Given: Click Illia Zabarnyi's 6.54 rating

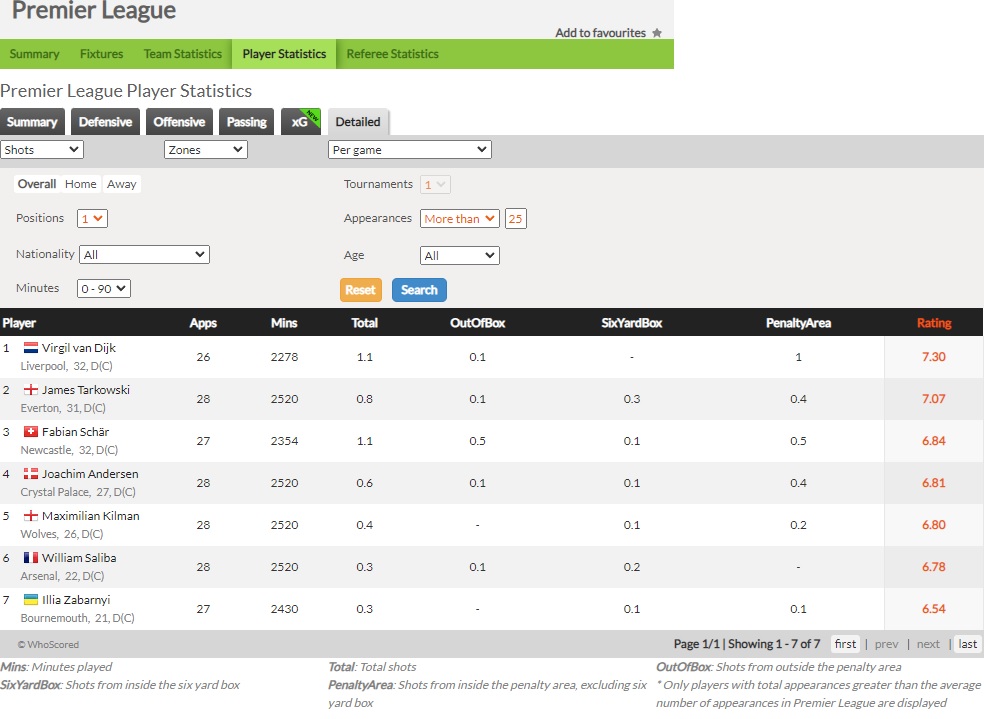Looking at the screenshot, I should pos(934,609).
